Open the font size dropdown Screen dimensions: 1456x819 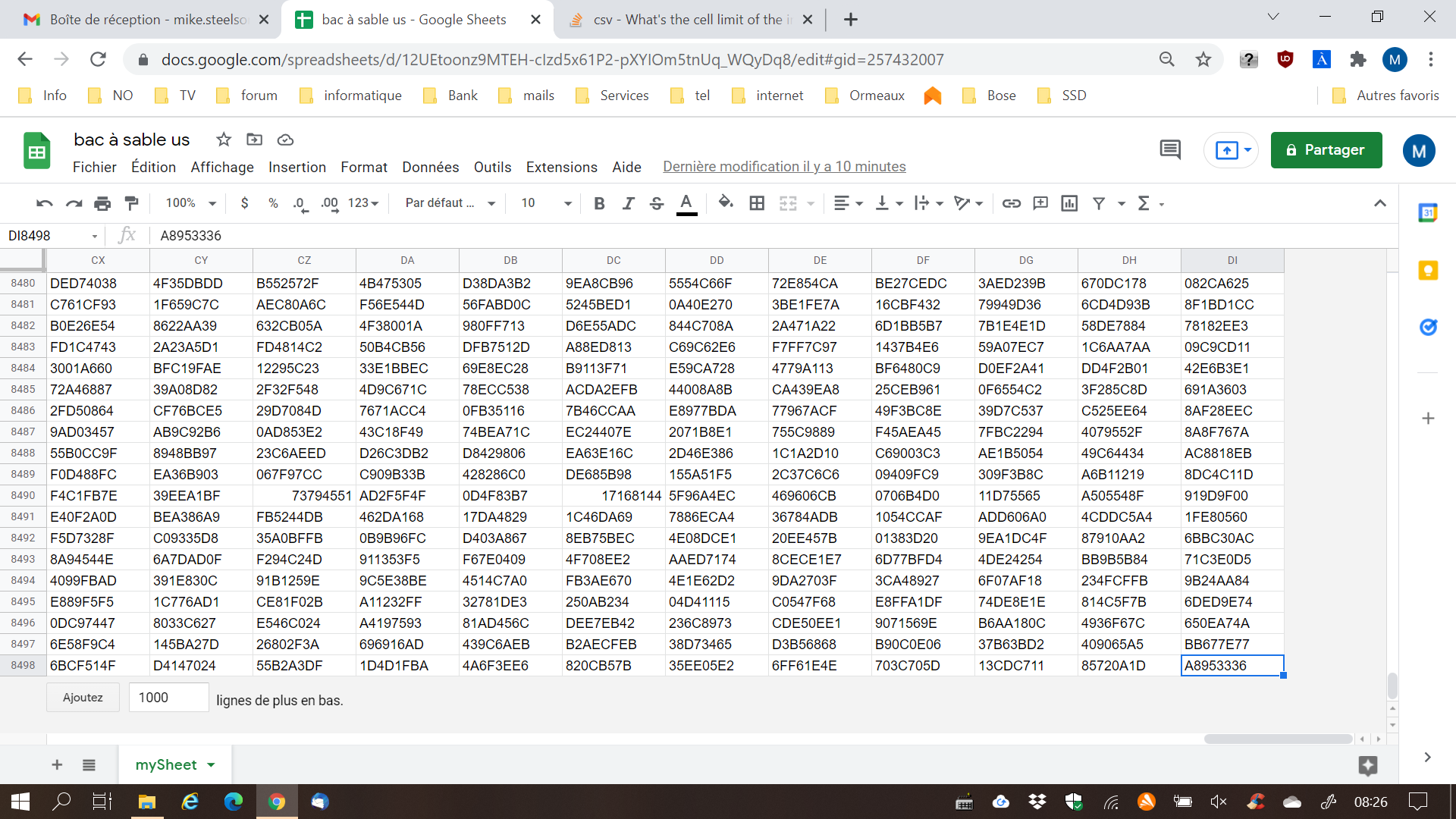click(x=546, y=203)
